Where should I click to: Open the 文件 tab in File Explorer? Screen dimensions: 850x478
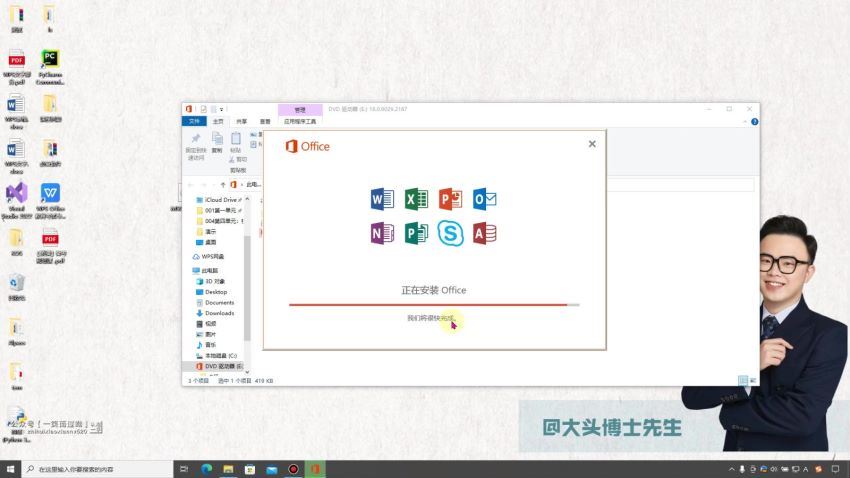point(194,121)
